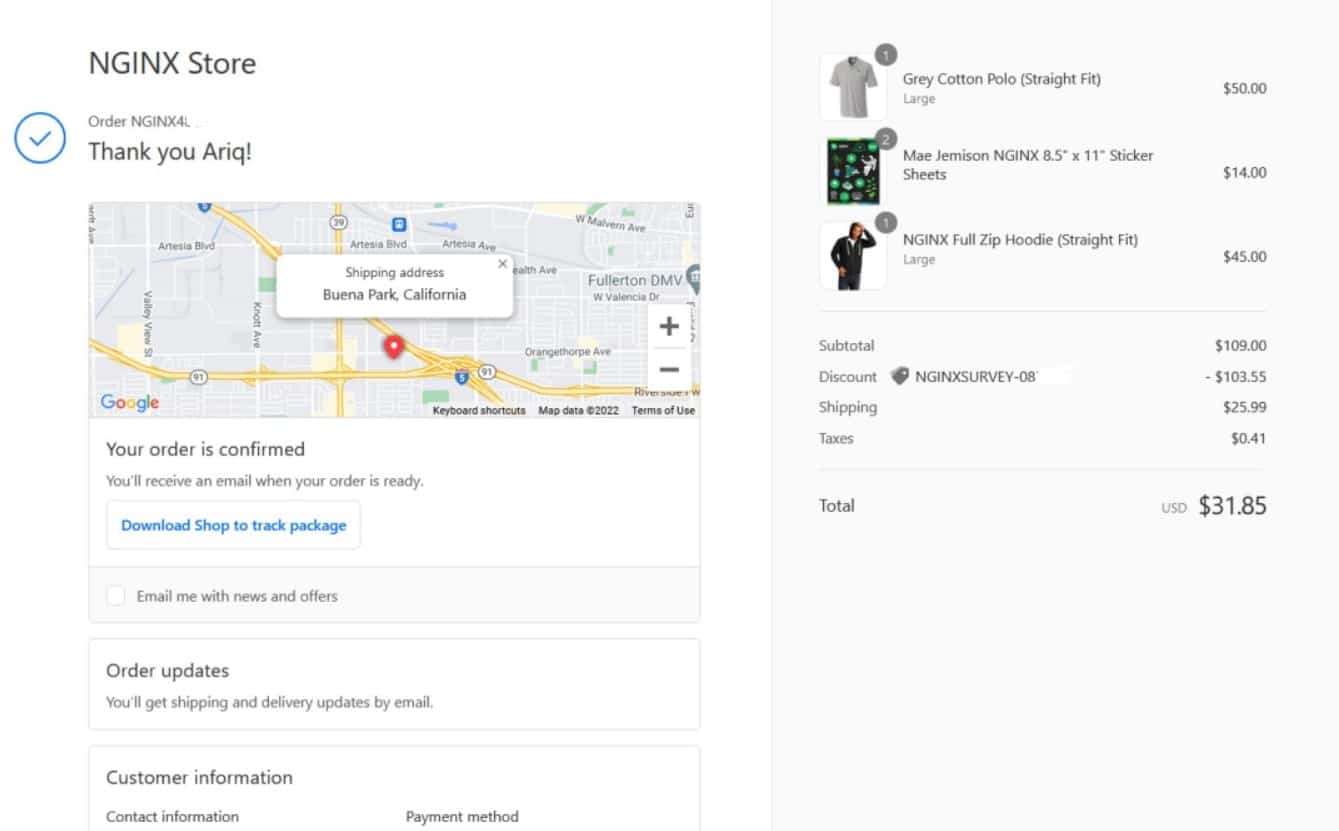Open map Keyboard shortcuts
1339x831 pixels.
[479, 410]
